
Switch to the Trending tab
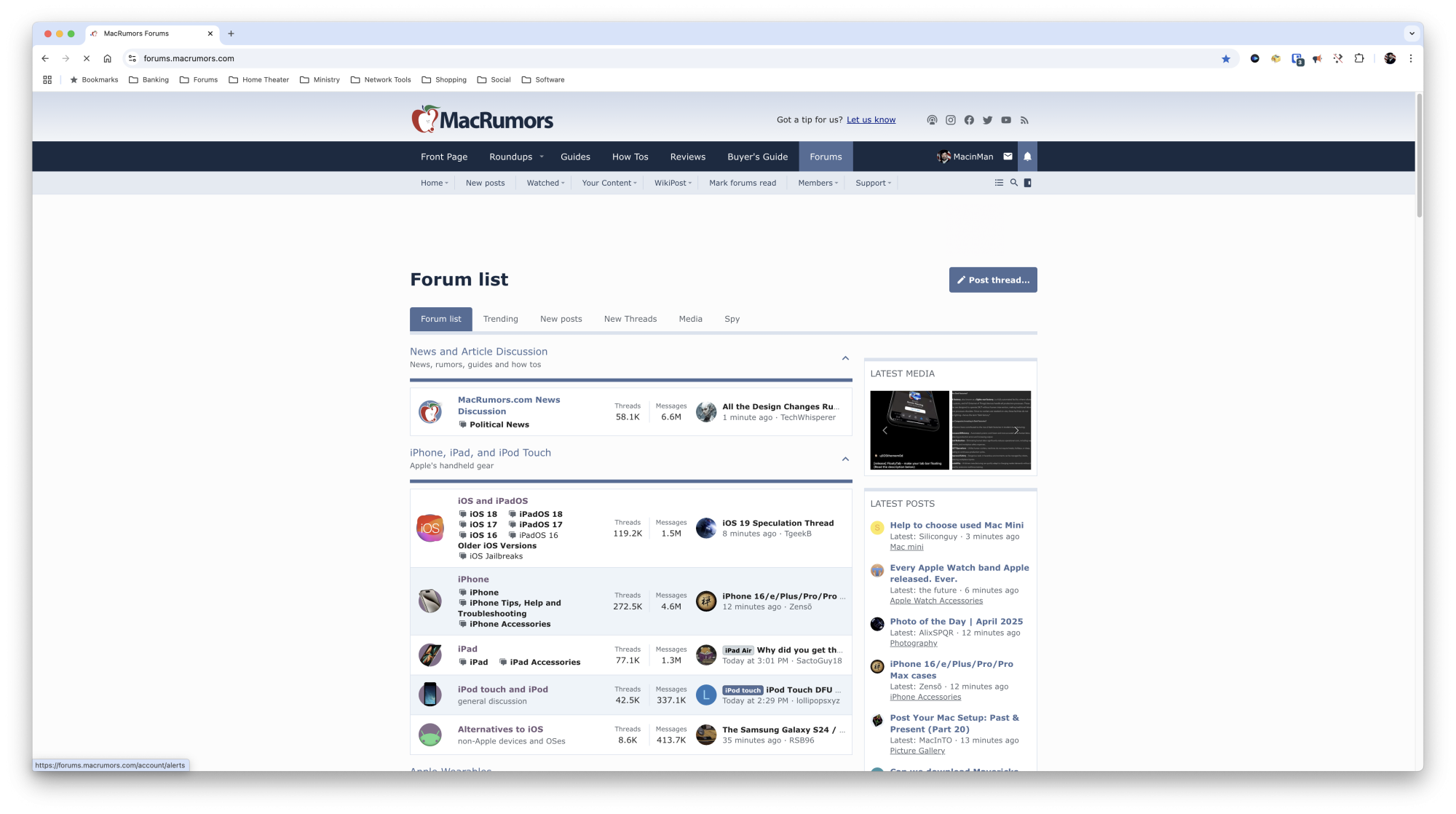coord(501,319)
